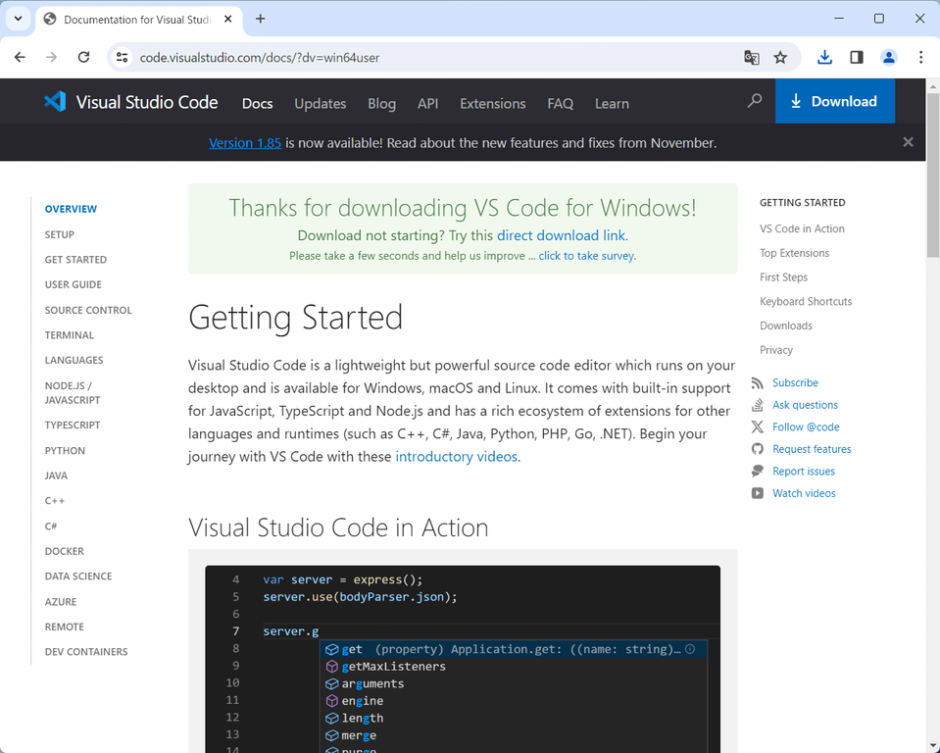The height and width of the screenshot is (753, 940).
Task: Open the search icon on the docs navbar
Action: point(755,101)
